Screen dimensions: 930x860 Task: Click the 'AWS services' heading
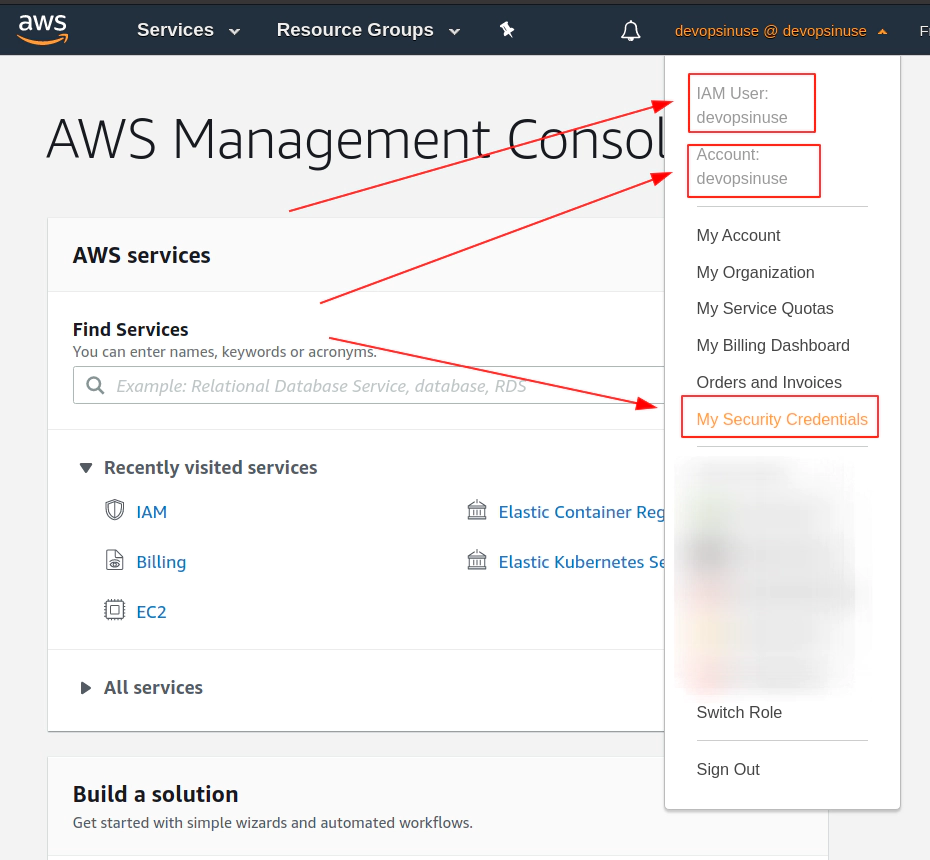[141, 255]
